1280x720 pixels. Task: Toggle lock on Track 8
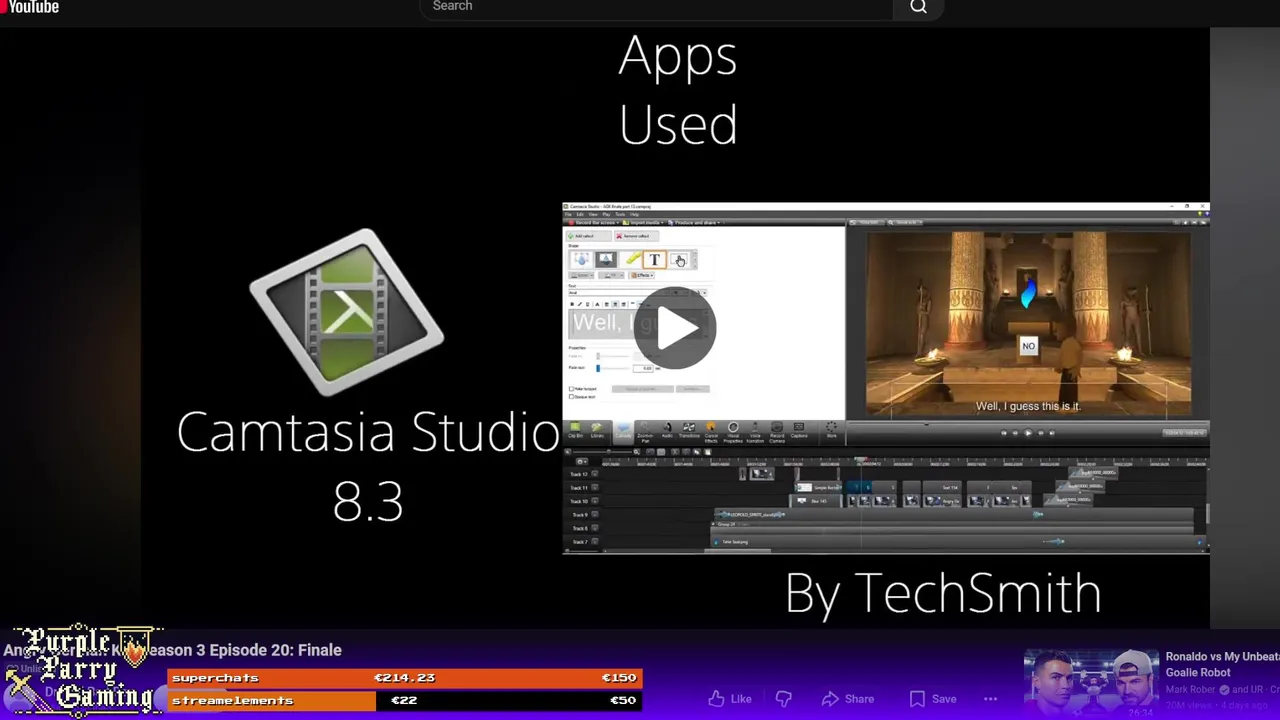pos(594,528)
